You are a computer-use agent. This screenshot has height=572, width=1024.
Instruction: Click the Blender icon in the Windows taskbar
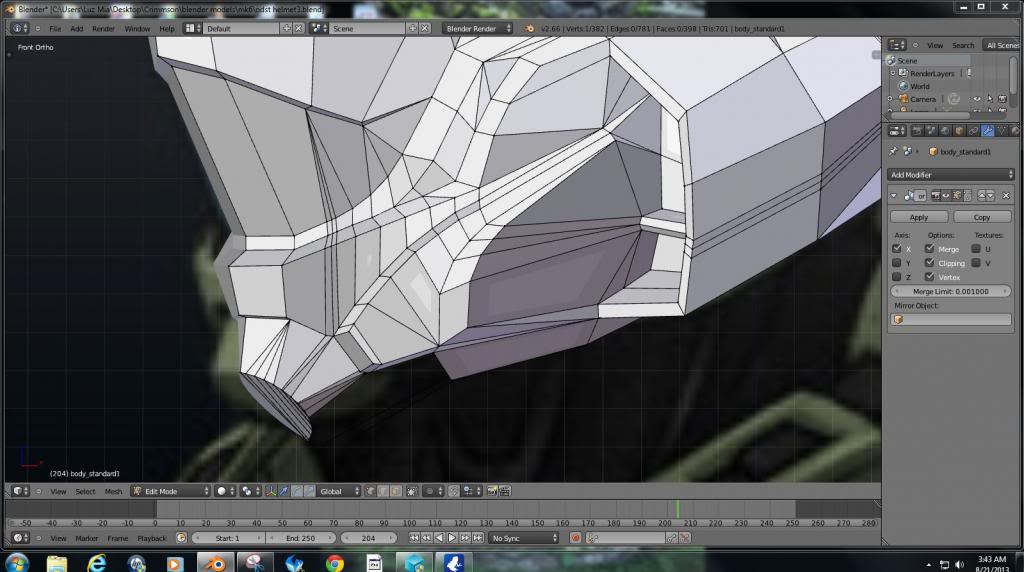(x=214, y=563)
